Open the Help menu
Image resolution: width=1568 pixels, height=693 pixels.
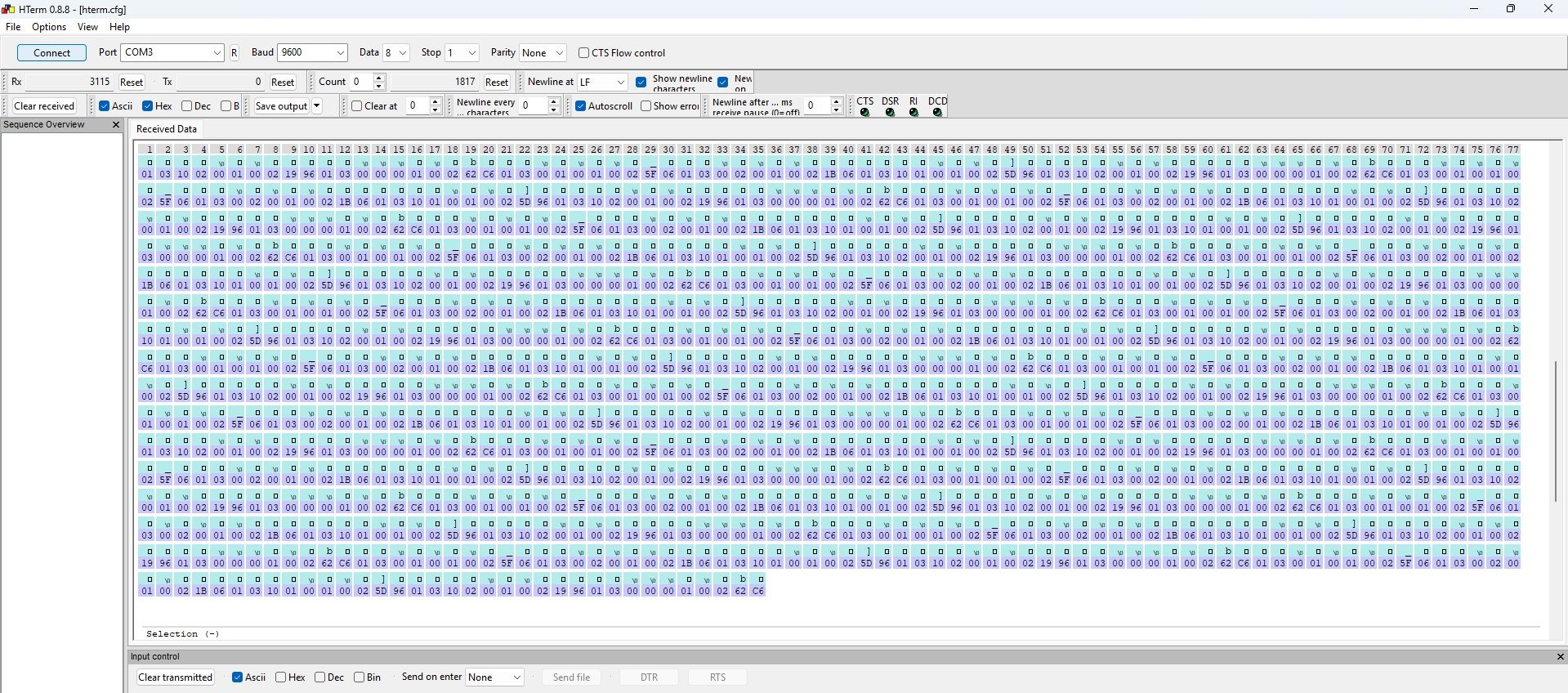(x=119, y=27)
